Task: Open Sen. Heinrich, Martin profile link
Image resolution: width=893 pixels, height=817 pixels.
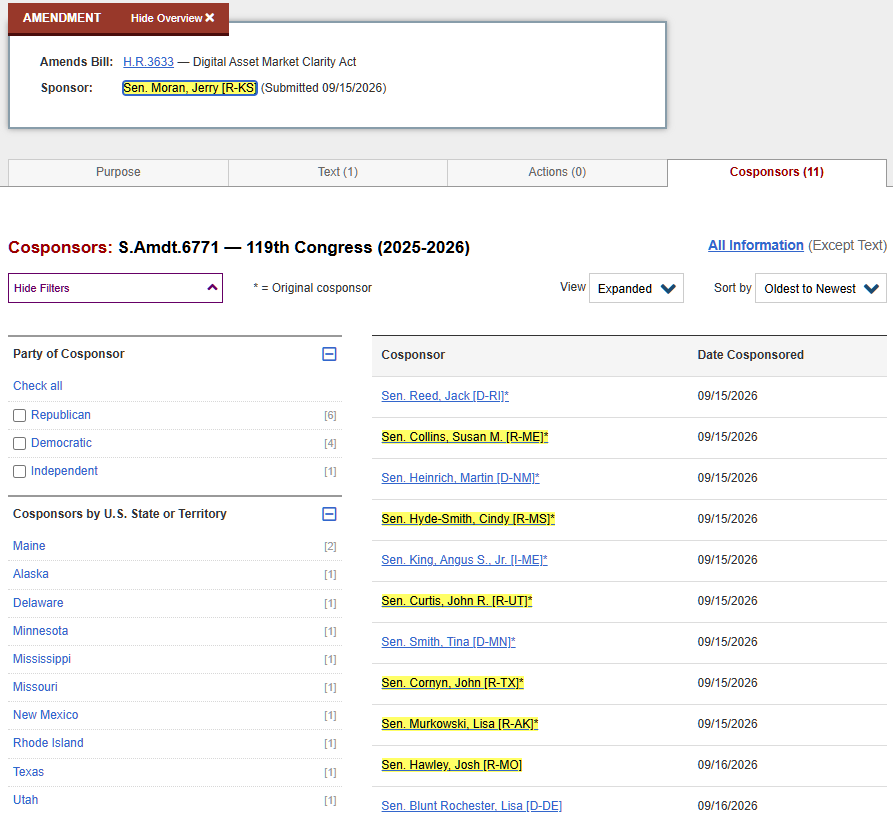Action: pyautogui.click(x=460, y=478)
